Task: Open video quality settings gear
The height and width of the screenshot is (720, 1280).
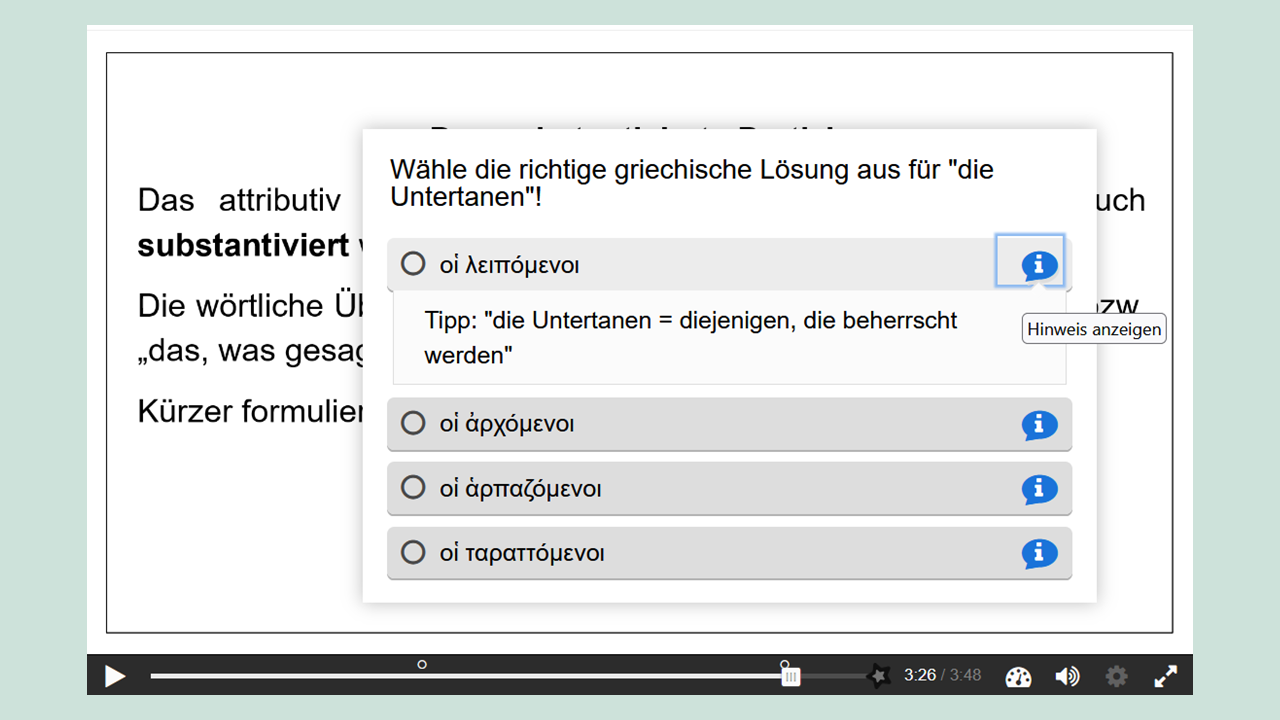Action: [1116, 677]
